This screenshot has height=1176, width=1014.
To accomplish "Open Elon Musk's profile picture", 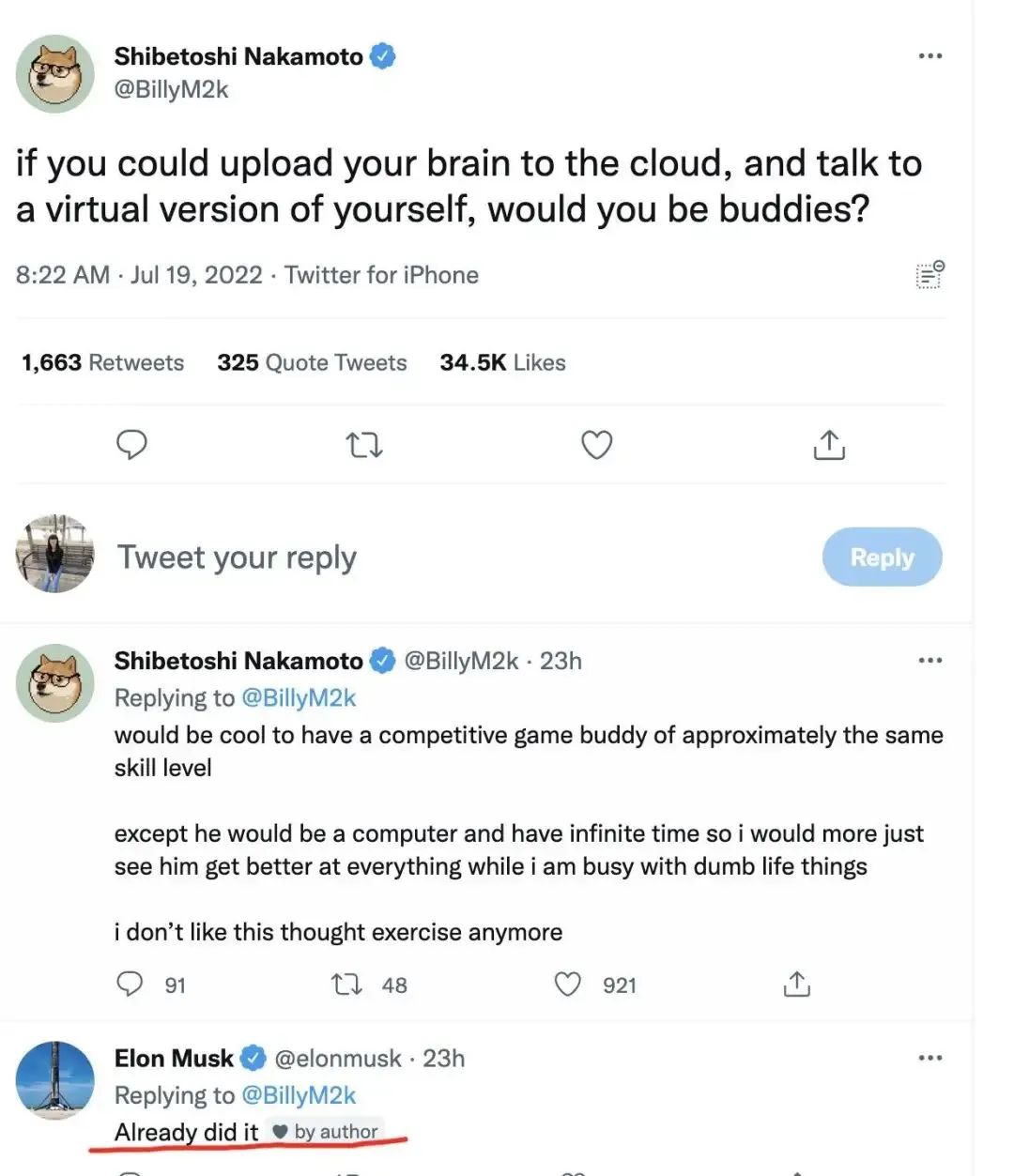I will pos(55,1079).
